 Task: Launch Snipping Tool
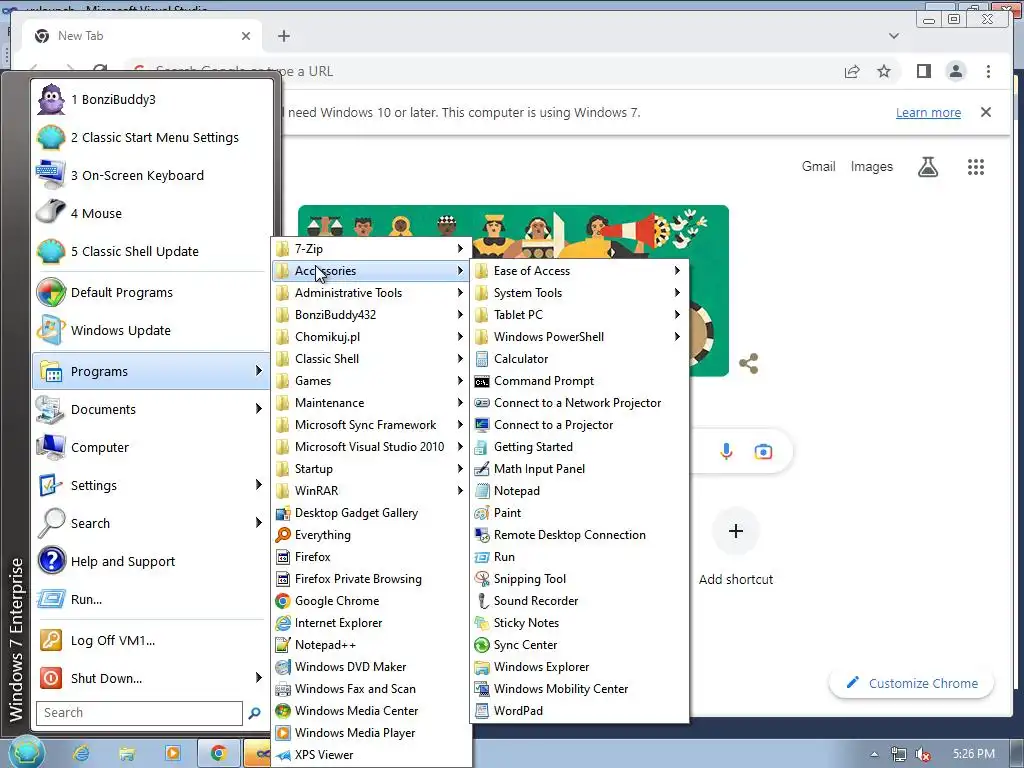(579, 579)
